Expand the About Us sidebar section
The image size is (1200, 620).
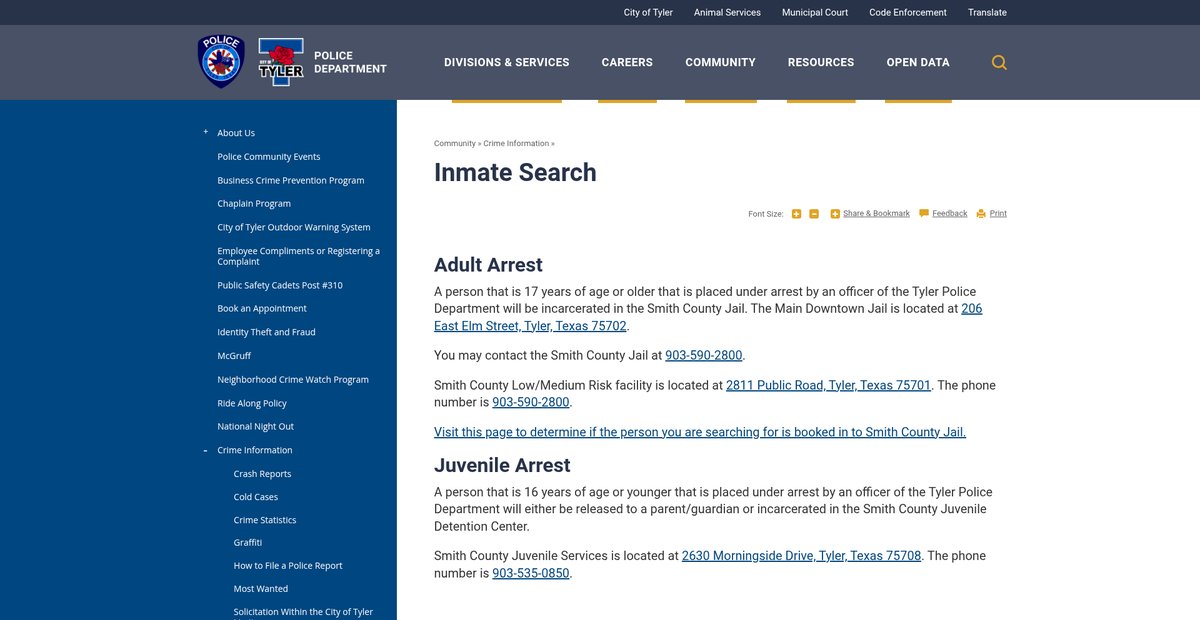click(205, 132)
